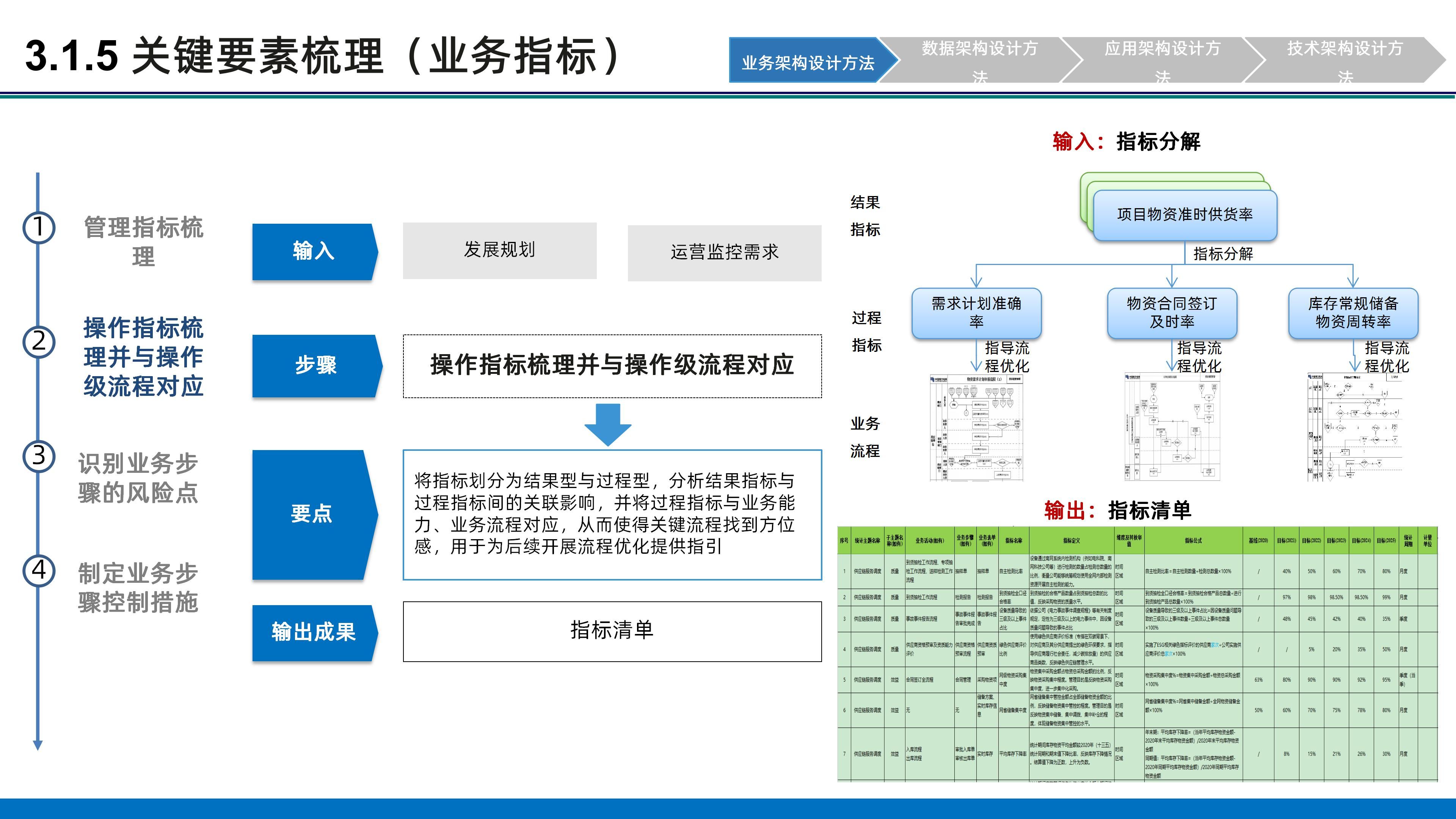Click the 输出：指标清单 heading
Image resolution: width=1456 pixels, height=819 pixels.
(1117, 510)
